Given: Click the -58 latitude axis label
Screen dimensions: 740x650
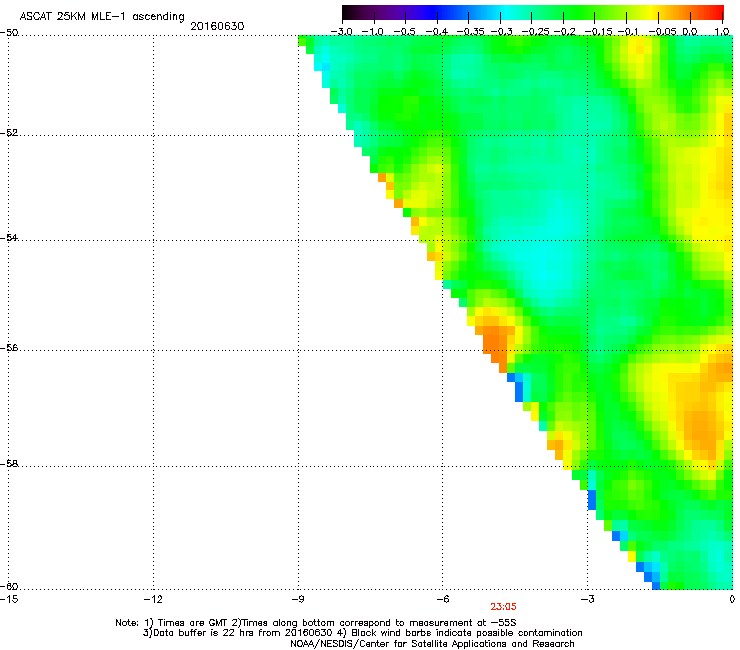Looking at the screenshot, I should [9, 464].
